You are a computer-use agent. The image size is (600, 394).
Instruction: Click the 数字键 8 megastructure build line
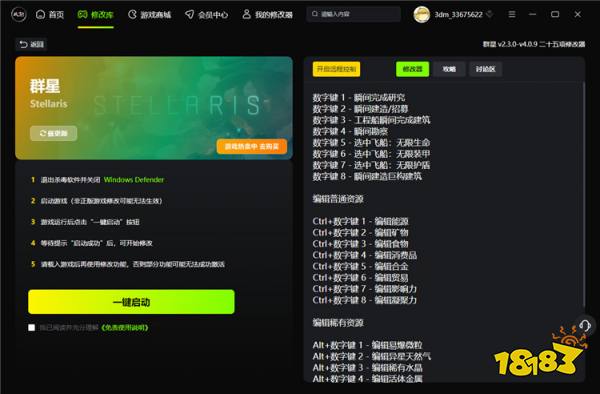coord(367,176)
